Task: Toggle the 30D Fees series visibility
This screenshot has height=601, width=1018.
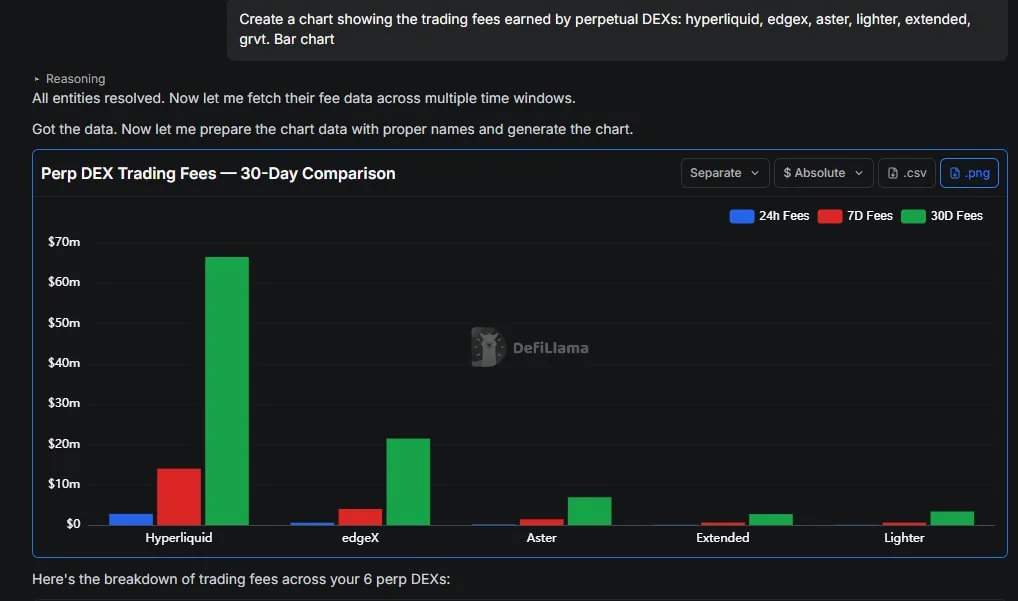Action: (x=941, y=215)
